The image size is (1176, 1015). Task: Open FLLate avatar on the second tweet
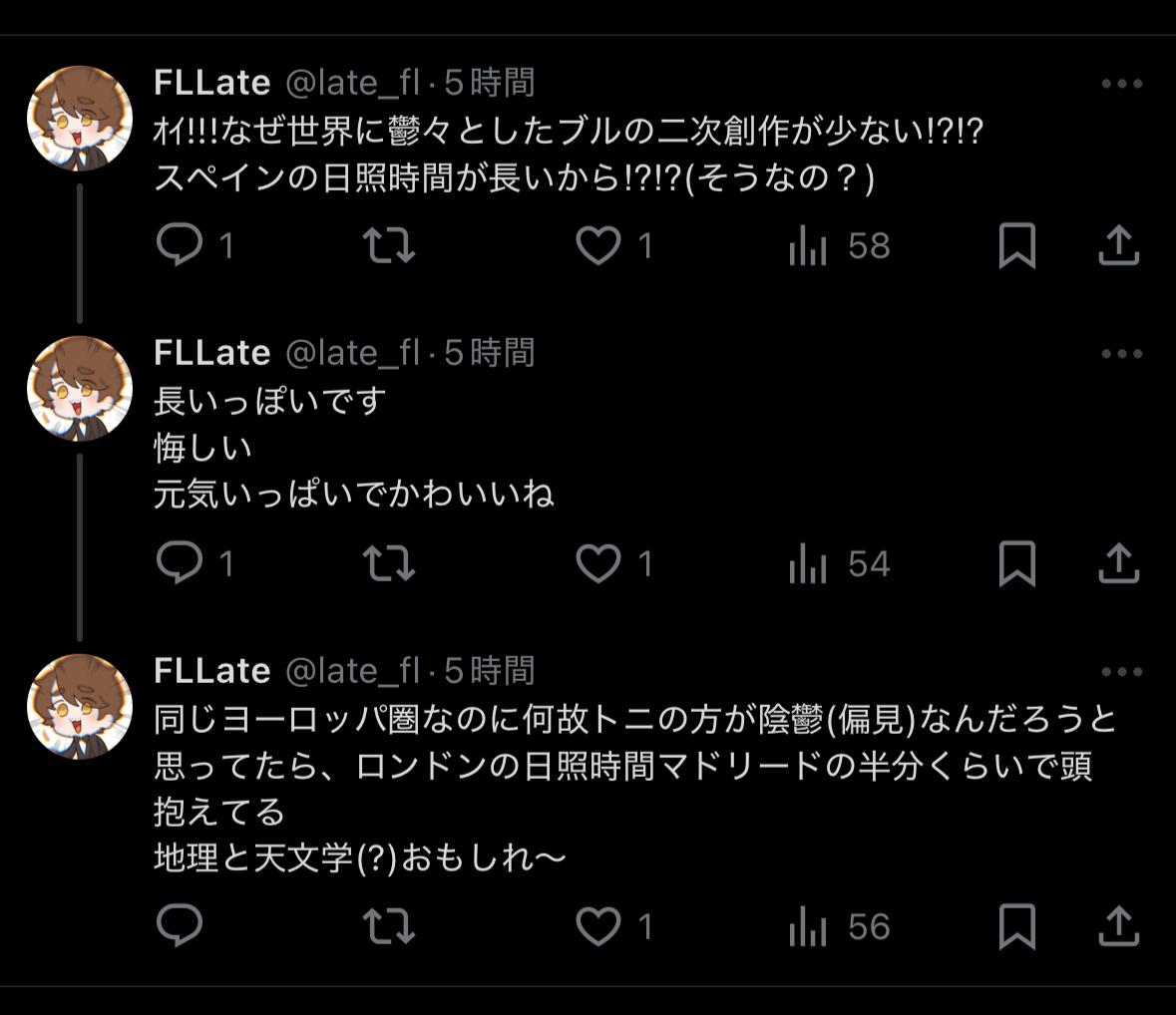click(x=80, y=389)
